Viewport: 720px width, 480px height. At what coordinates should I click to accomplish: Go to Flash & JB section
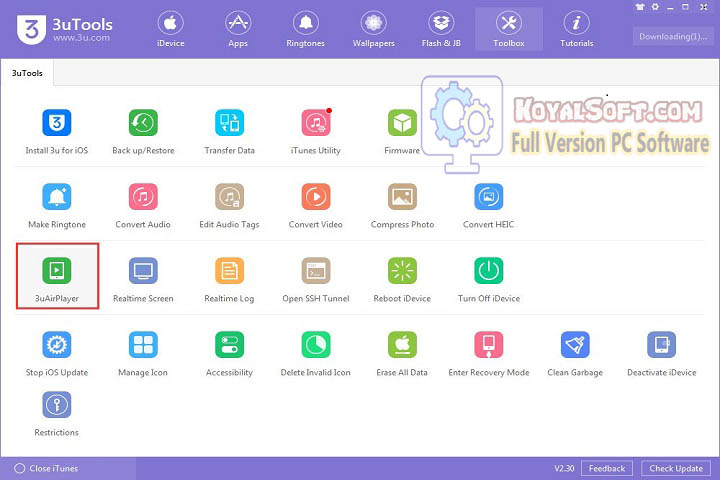(x=441, y=29)
